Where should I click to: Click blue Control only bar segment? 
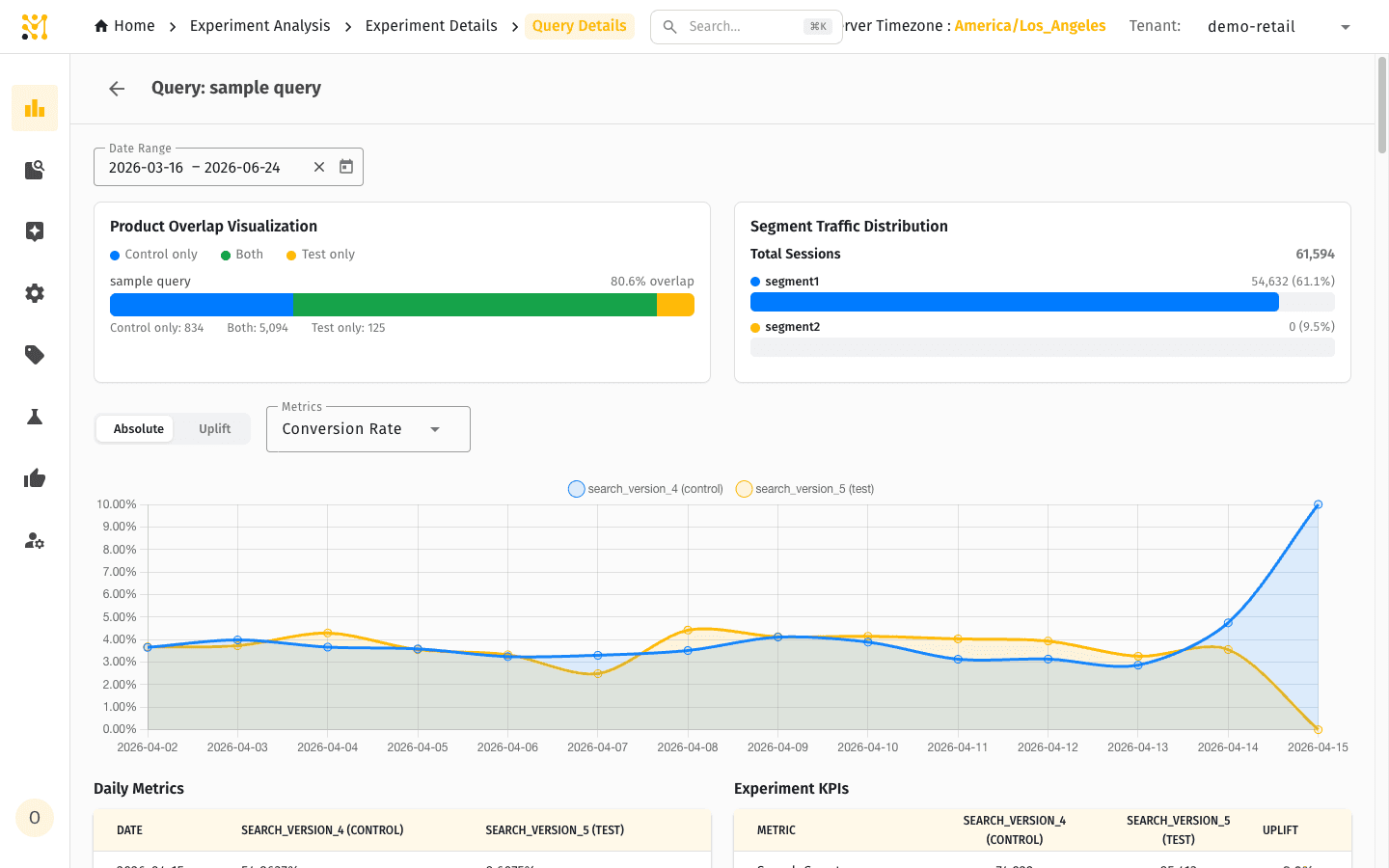[202, 305]
